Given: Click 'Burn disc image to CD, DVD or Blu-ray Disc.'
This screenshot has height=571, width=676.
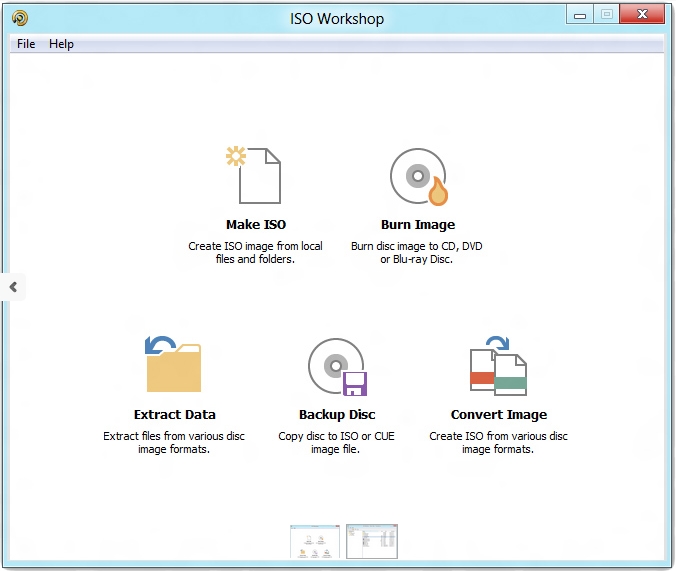Looking at the screenshot, I should tap(416, 253).
